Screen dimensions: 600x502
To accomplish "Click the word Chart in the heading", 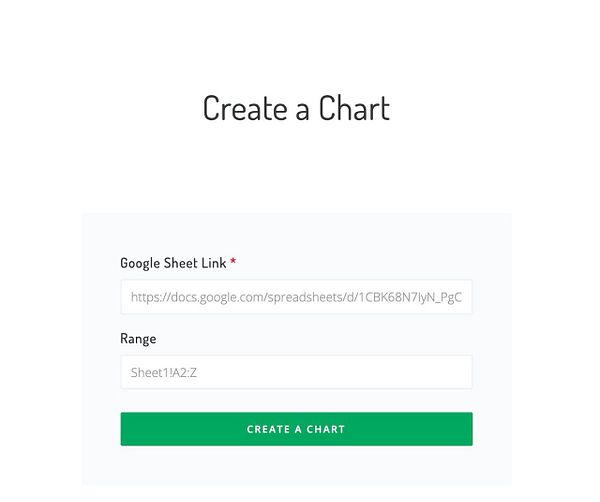I will [354, 108].
